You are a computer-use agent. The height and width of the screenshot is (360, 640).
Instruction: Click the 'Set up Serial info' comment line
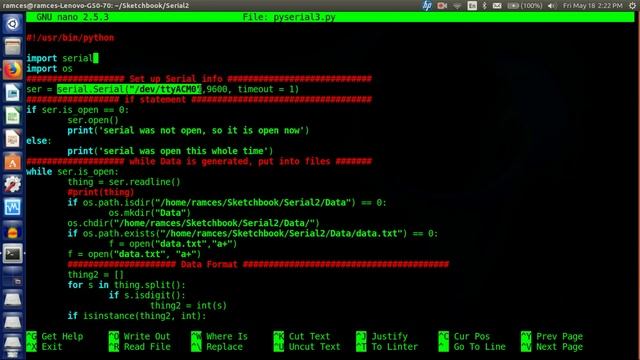(199, 79)
